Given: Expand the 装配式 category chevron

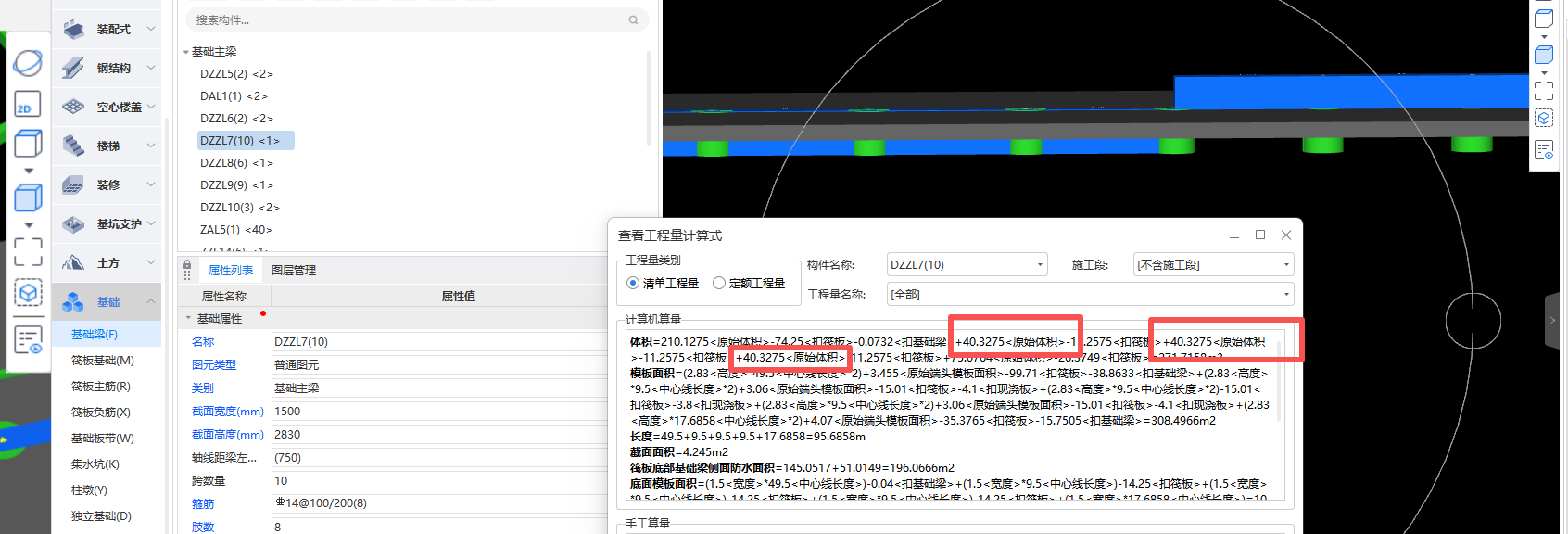Looking at the screenshot, I should click(151, 30).
